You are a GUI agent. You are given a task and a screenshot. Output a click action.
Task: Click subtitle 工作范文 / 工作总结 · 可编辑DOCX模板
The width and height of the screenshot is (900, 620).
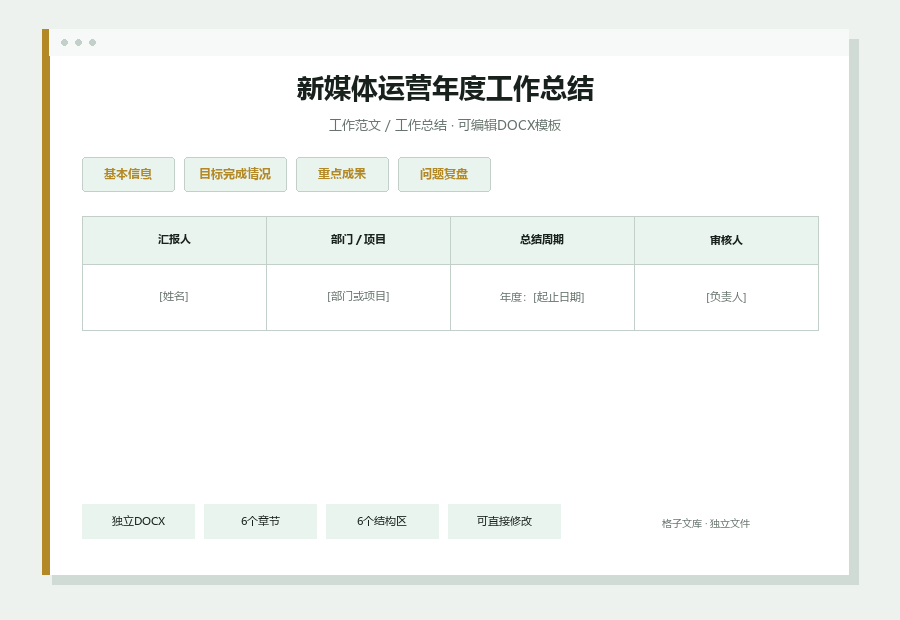coord(445,125)
